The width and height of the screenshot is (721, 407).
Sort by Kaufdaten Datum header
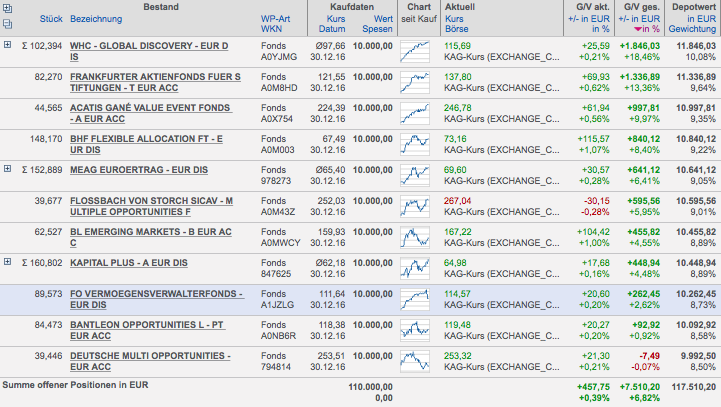click(332, 29)
